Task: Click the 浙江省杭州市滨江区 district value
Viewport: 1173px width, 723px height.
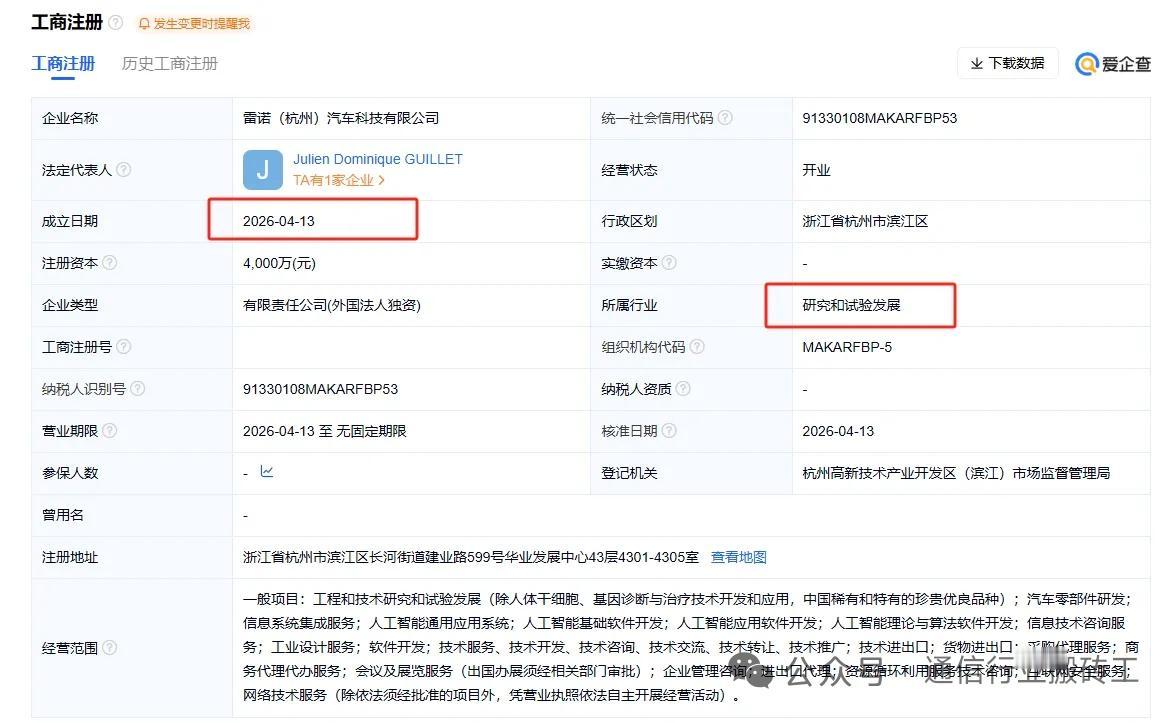Action: click(865, 222)
